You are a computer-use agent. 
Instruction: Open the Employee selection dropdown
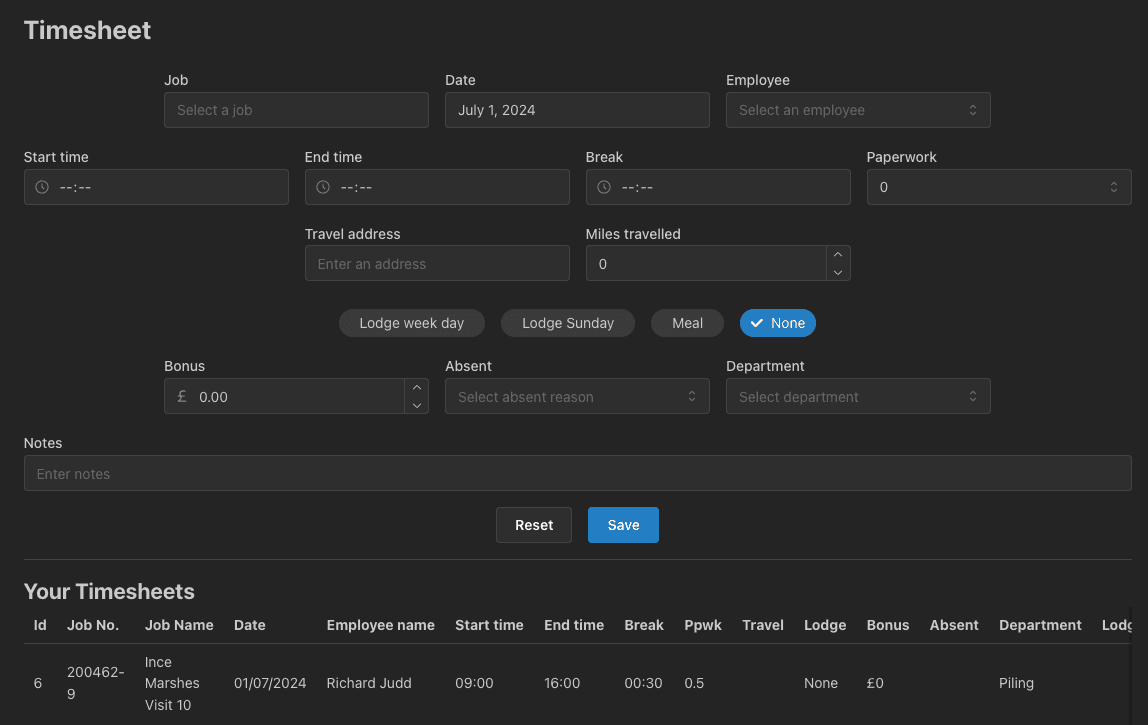(858, 110)
